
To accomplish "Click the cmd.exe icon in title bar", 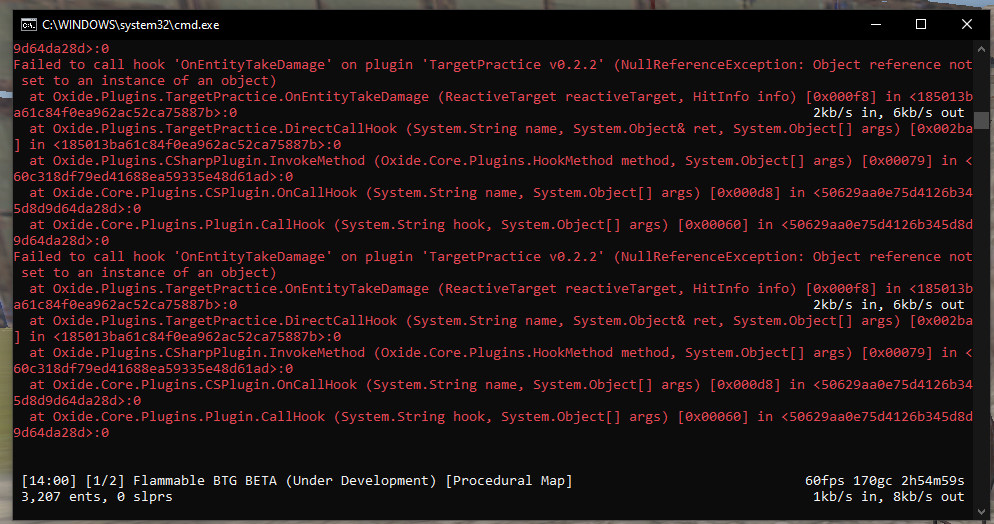I will (29, 25).
